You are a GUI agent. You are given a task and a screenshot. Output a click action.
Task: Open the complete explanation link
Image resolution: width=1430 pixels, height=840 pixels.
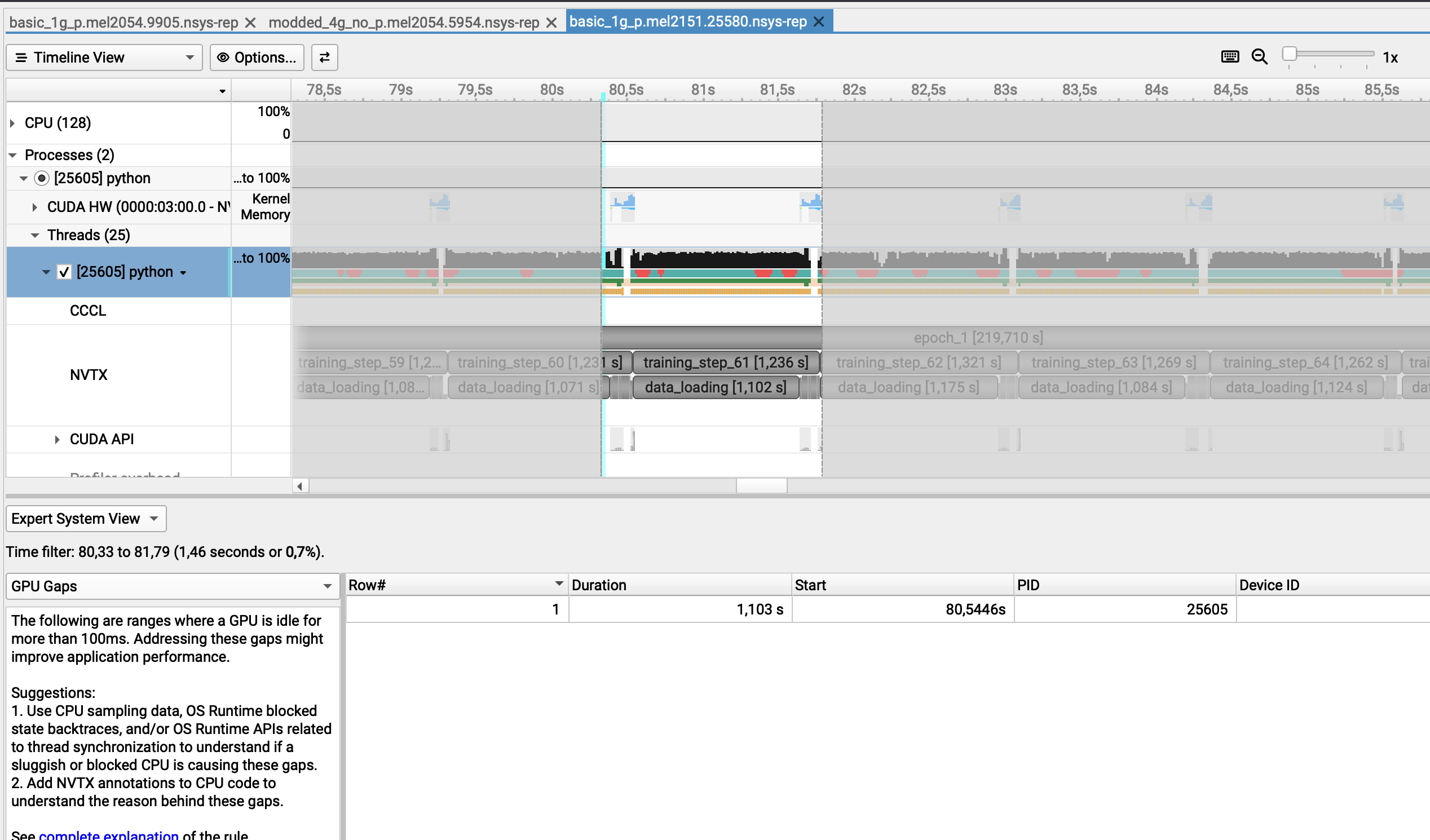coord(108,835)
